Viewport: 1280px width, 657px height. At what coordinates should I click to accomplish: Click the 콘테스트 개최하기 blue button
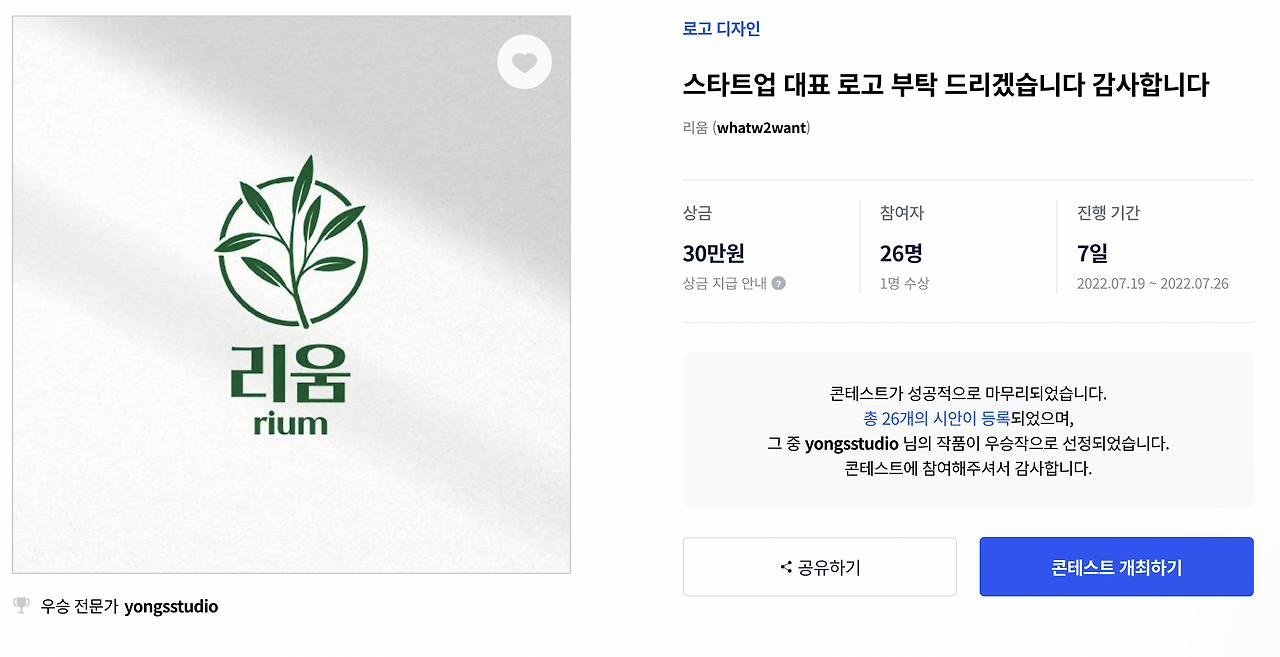1115,566
